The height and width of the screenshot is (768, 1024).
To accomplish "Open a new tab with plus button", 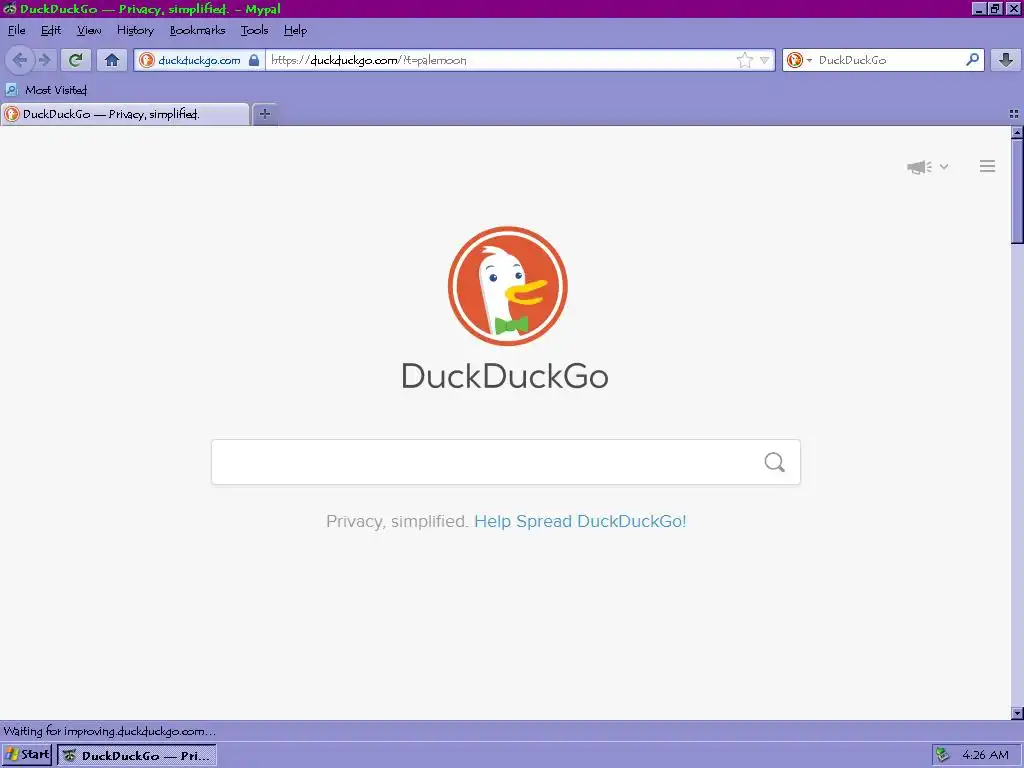I will (x=264, y=114).
